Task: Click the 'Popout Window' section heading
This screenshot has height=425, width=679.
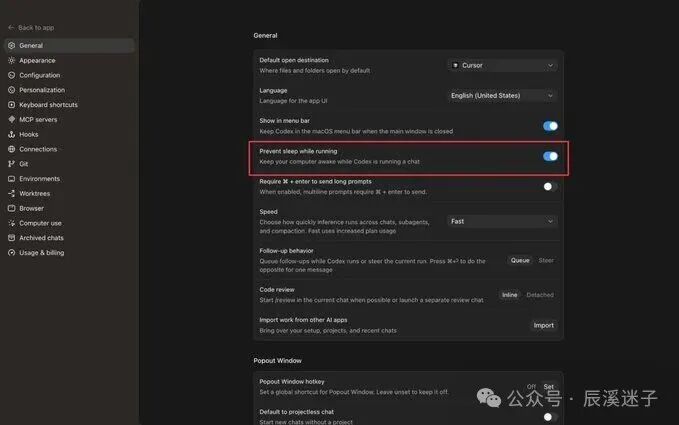Action: point(278,360)
